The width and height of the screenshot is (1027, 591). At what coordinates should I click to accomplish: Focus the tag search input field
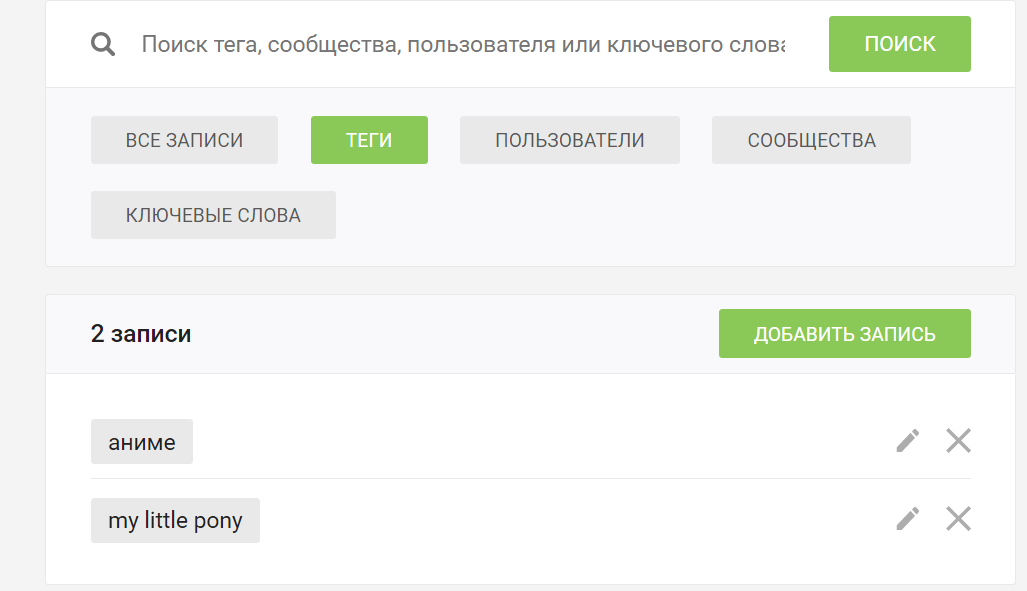(x=462, y=44)
